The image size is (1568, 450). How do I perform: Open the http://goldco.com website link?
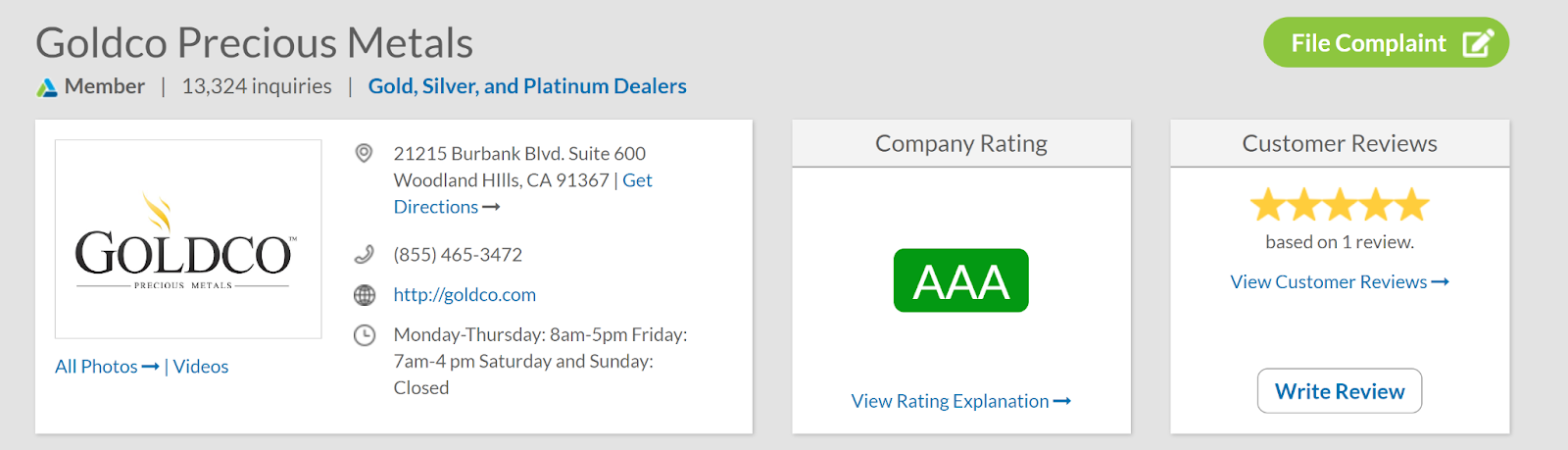coord(465,295)
